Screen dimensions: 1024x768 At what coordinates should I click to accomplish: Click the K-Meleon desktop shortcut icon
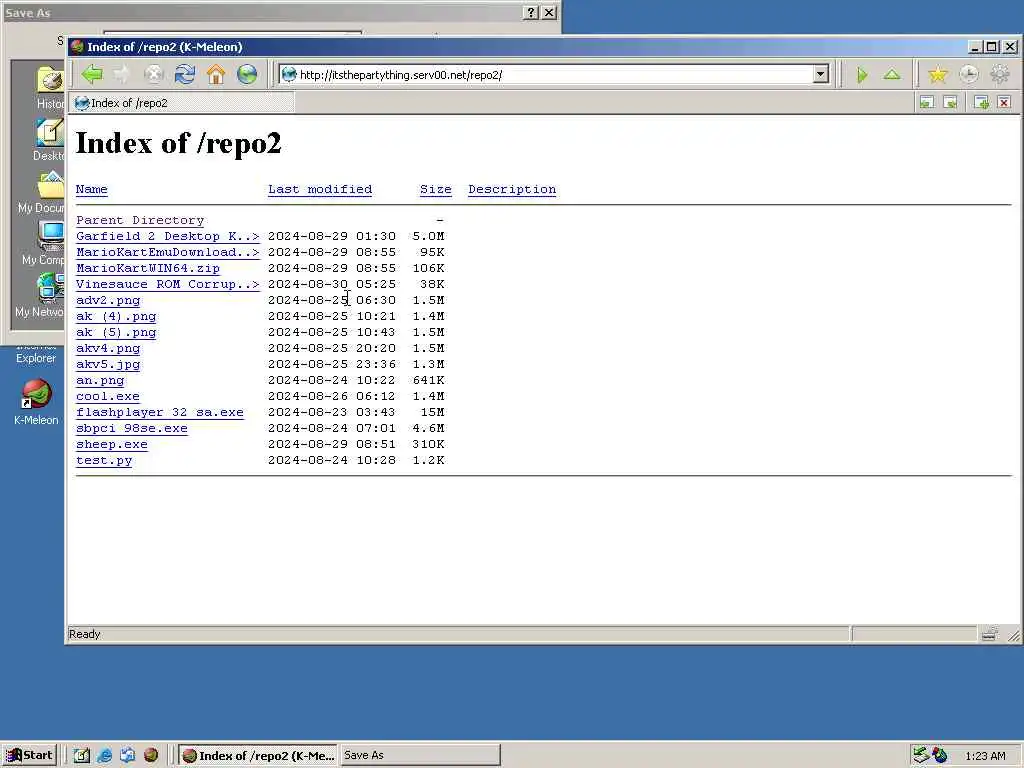[36, 394]
